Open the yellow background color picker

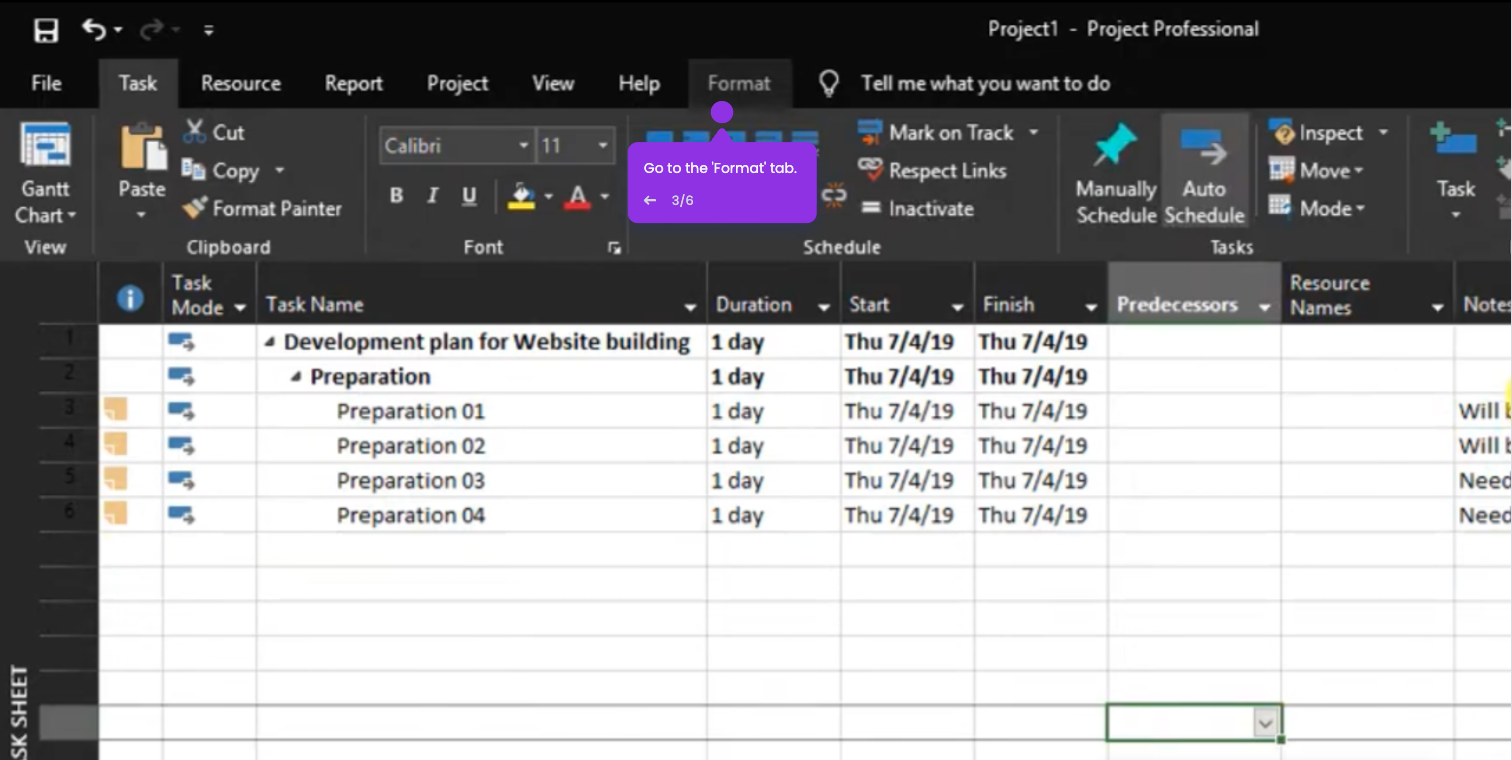pyautogui.click(x=548, y=196)
